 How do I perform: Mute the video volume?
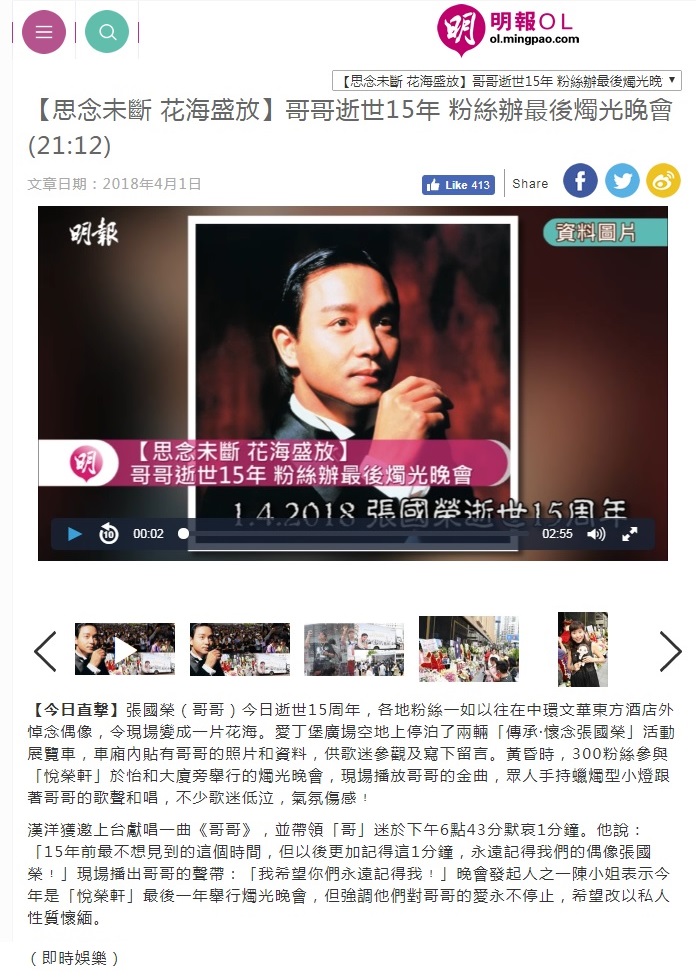(x=597, y=534)
